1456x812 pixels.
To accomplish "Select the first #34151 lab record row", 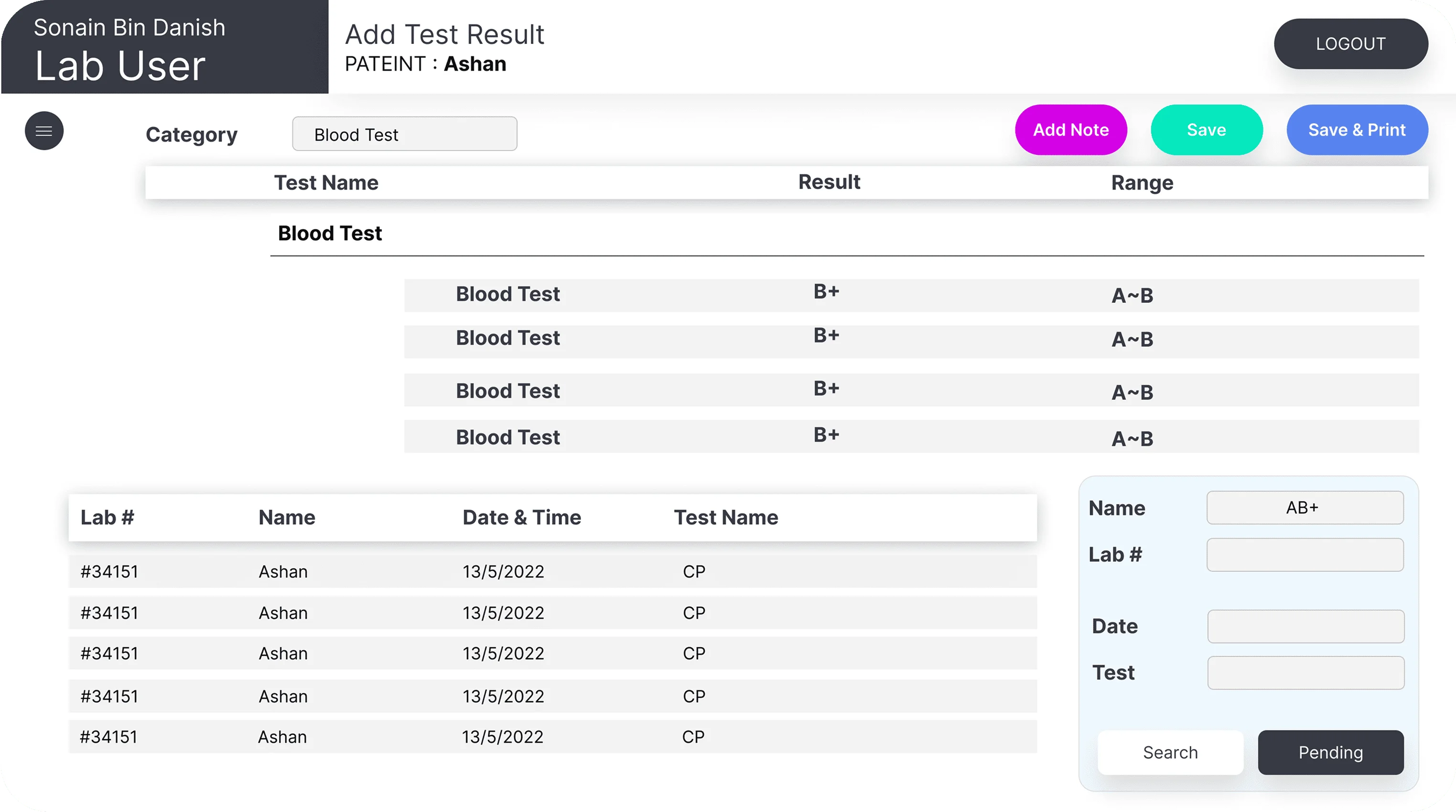I will pos(552,571).
